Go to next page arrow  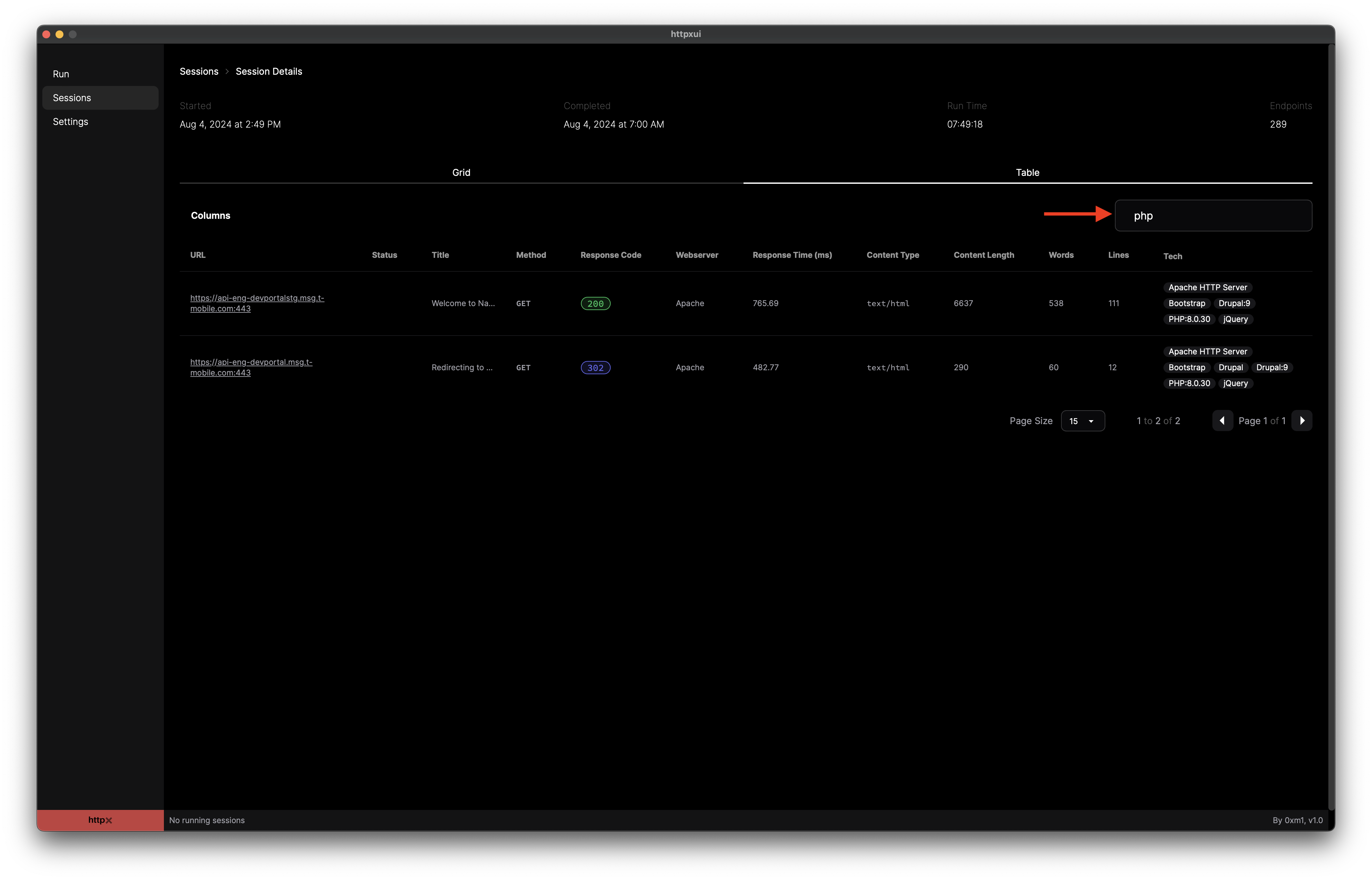[1302, 420]
